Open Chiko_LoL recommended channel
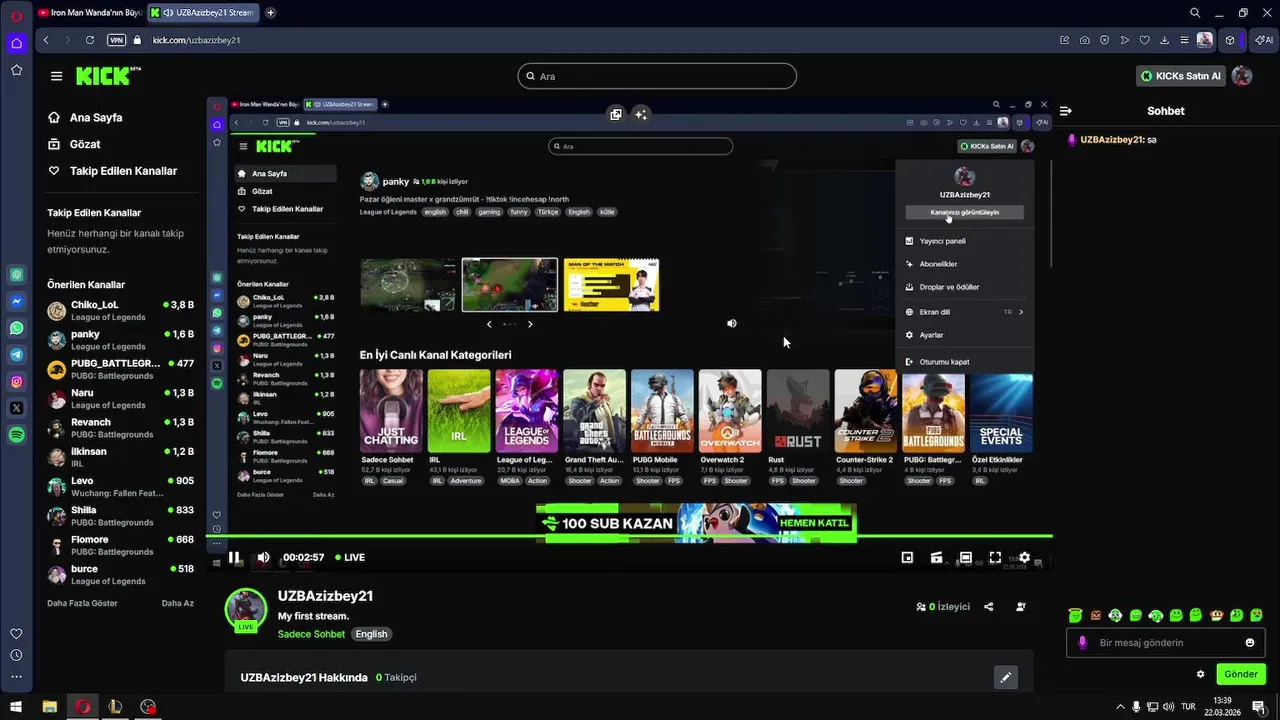 click(x=120, y=311)
